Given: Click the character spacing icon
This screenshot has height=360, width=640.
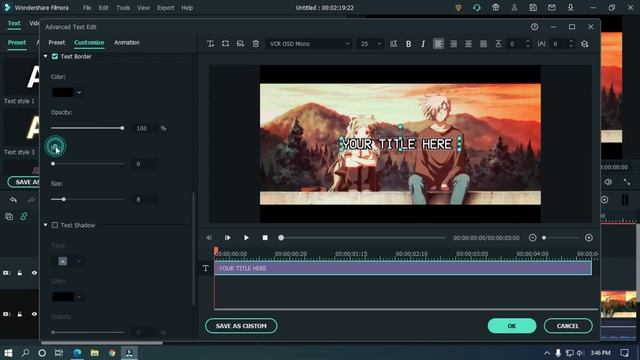Looking at the screenshot, I should (541, 44).
